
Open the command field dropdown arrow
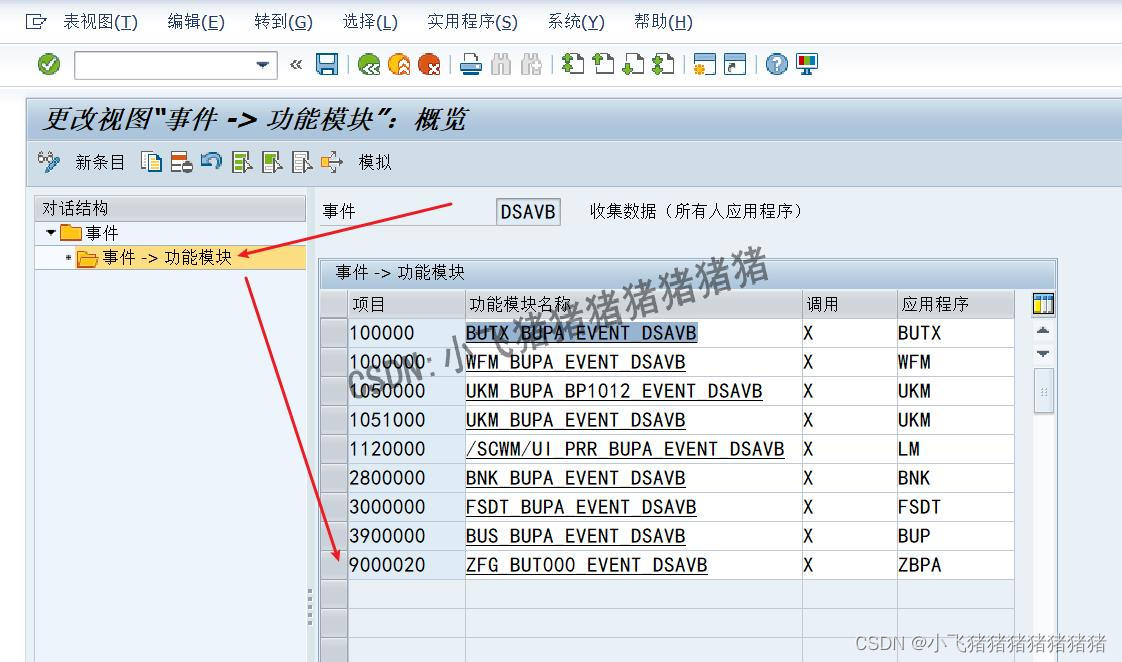pyautogui.click(x=263, y=65)
